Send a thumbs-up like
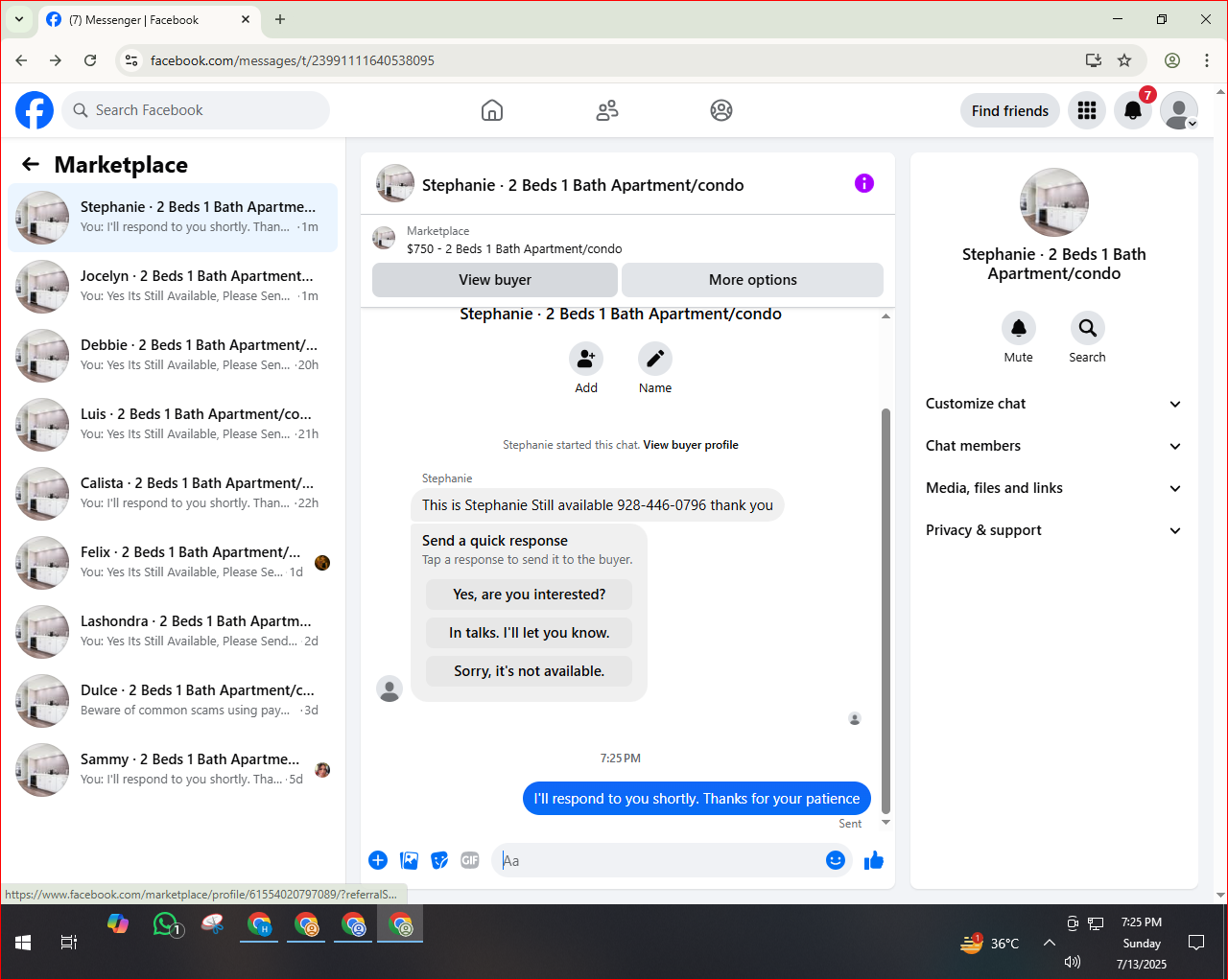 [x=874, y=860]
